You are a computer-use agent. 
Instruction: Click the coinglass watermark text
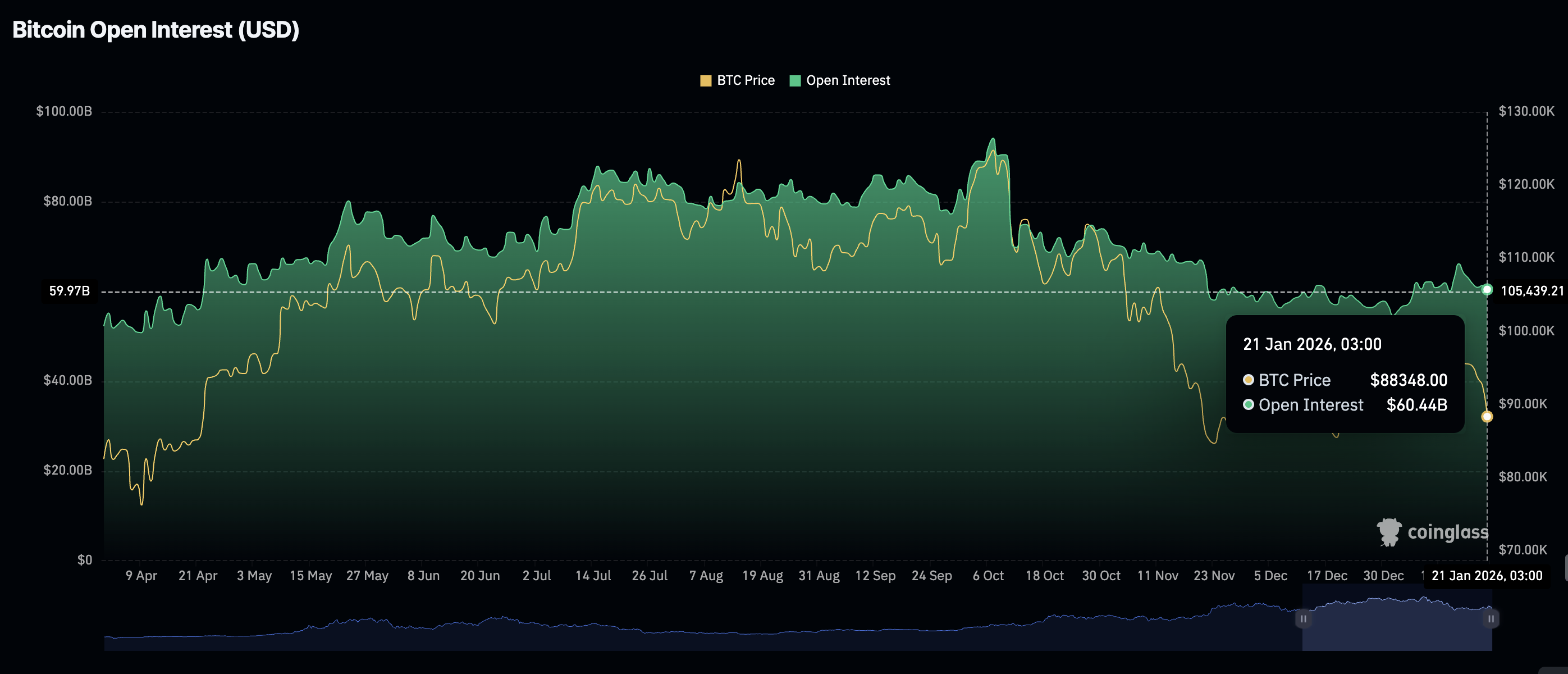coord(1447,532)
